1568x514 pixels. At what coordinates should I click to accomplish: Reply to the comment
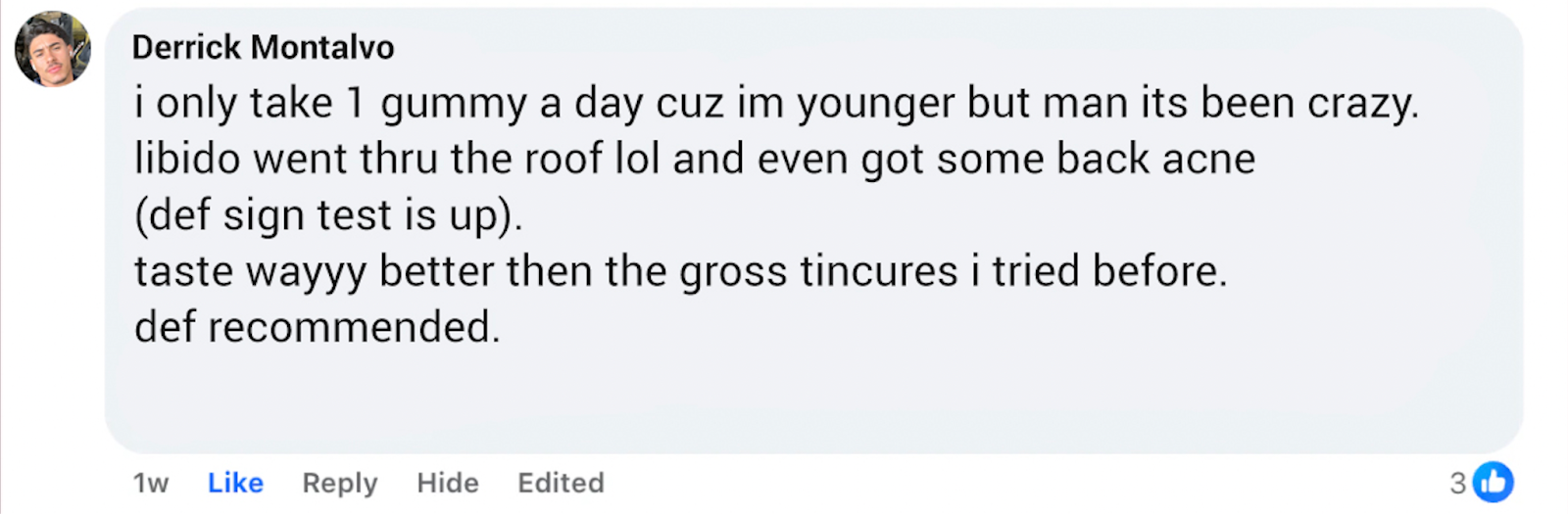click(339, 483)
